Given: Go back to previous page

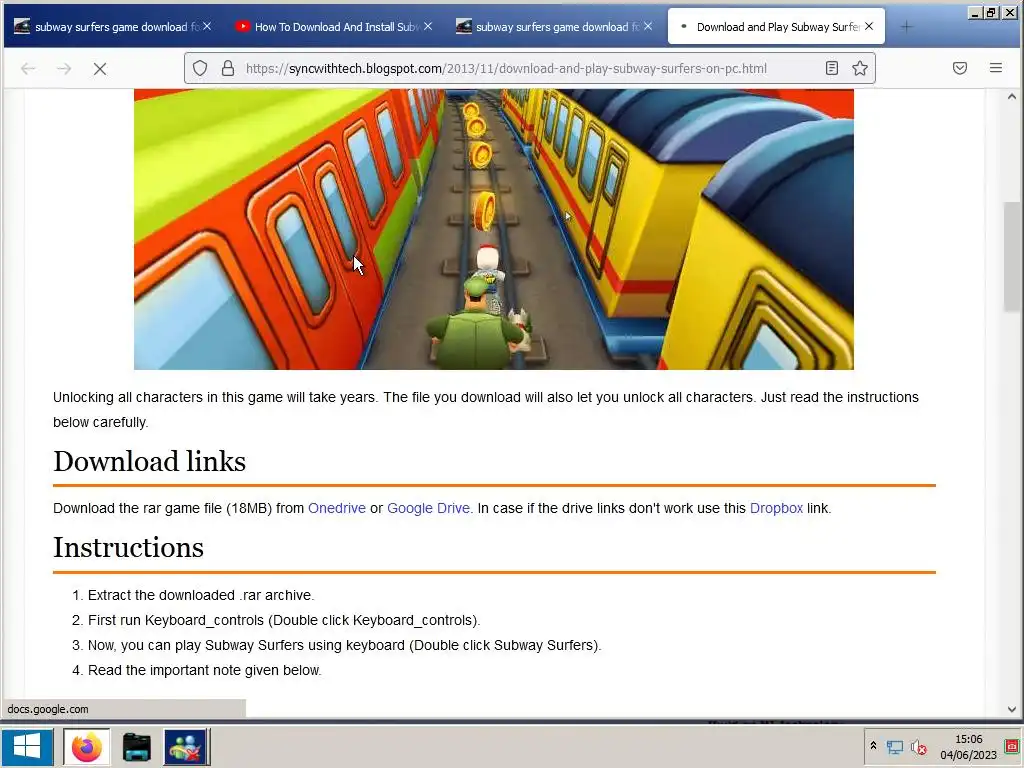Looking at the screenshot, I should [28, 69].
